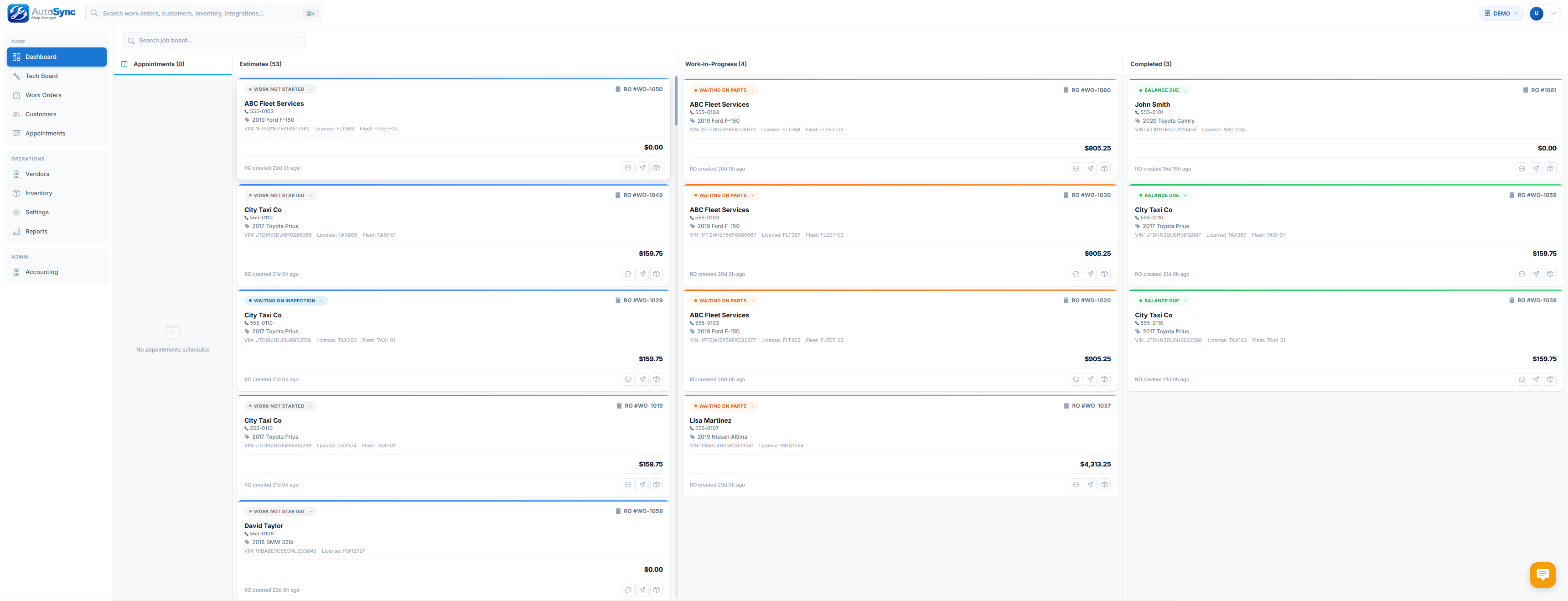Image resolution: width=1568 pixels, height=601 pixels.
Task: Open the Tech Board from the sidebar
Action: click(42, 76)
